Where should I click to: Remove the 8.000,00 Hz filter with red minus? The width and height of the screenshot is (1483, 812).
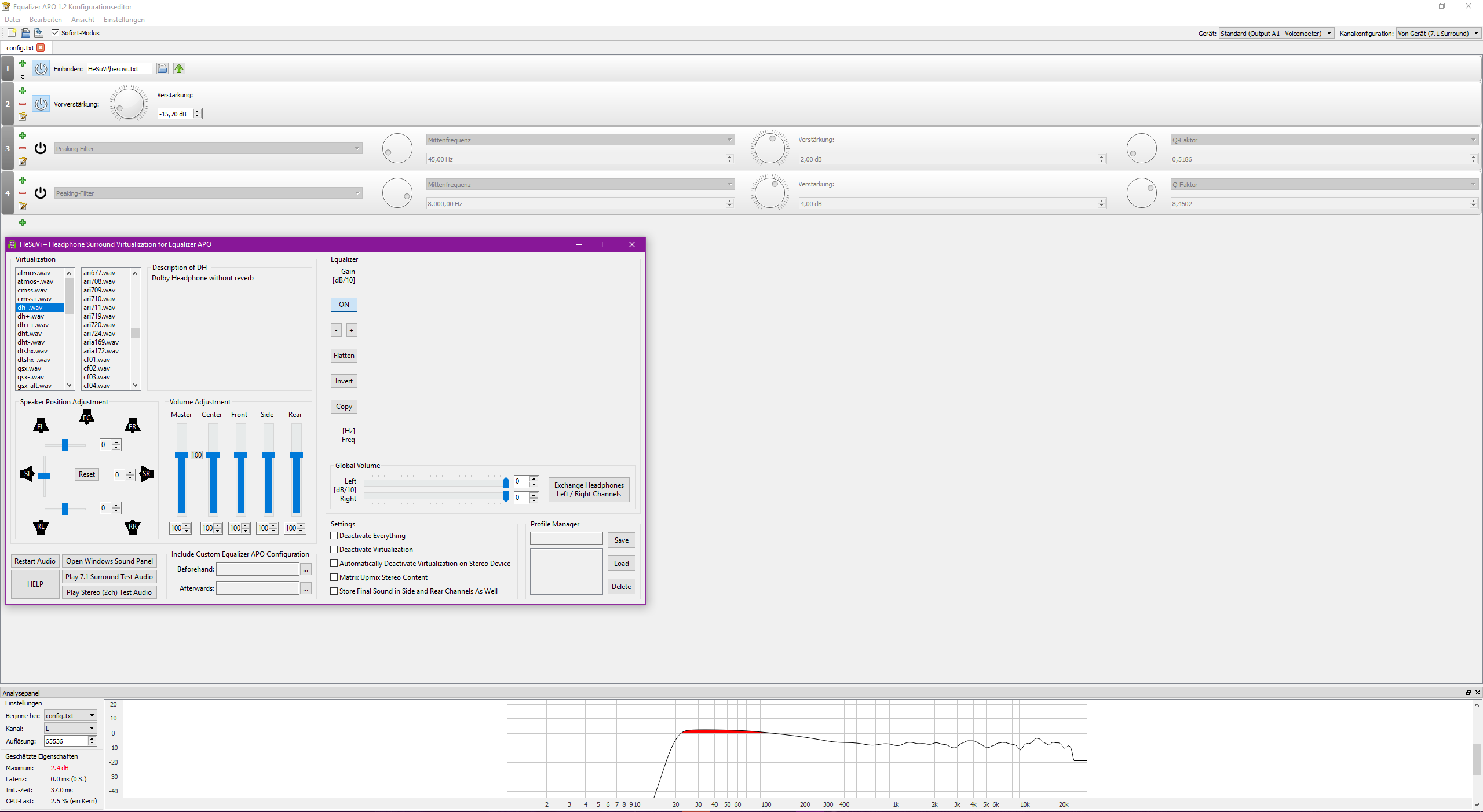pos(23,193)
